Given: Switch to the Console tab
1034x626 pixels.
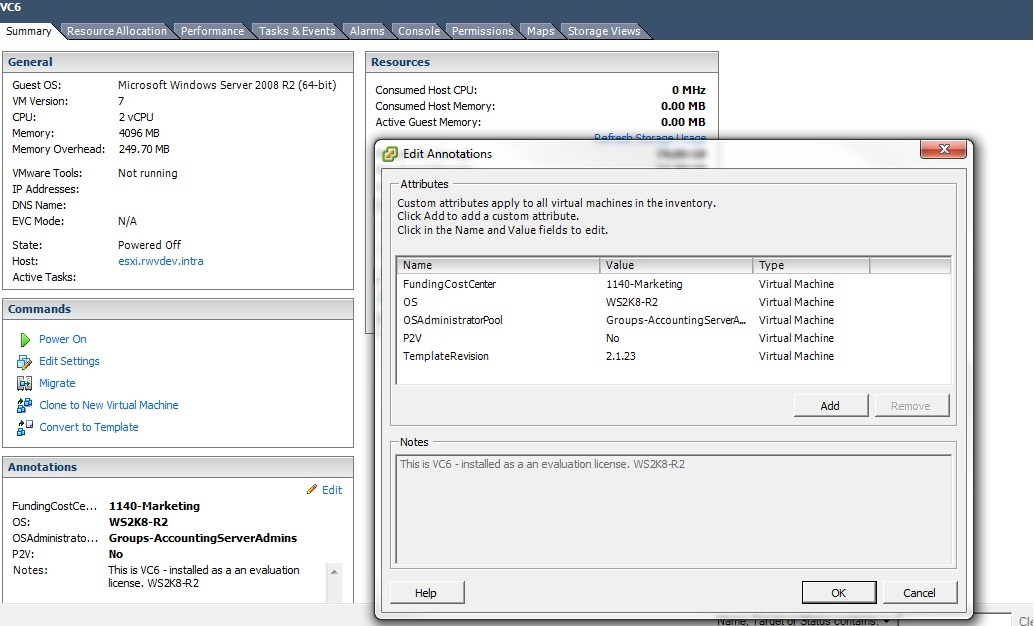Looking at the screenshot, I should point(419,31).
